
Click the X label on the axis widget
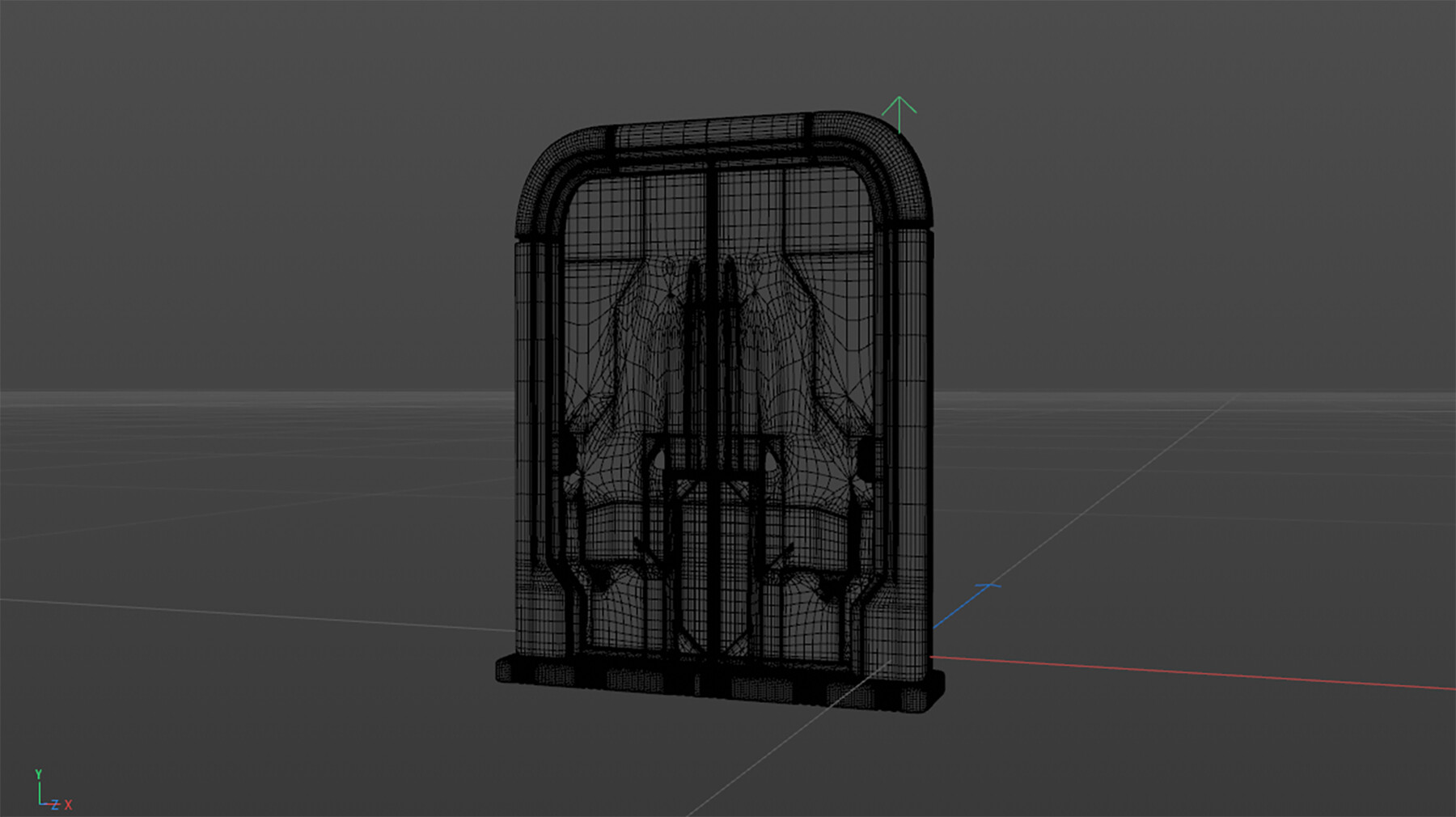(68, 805)
